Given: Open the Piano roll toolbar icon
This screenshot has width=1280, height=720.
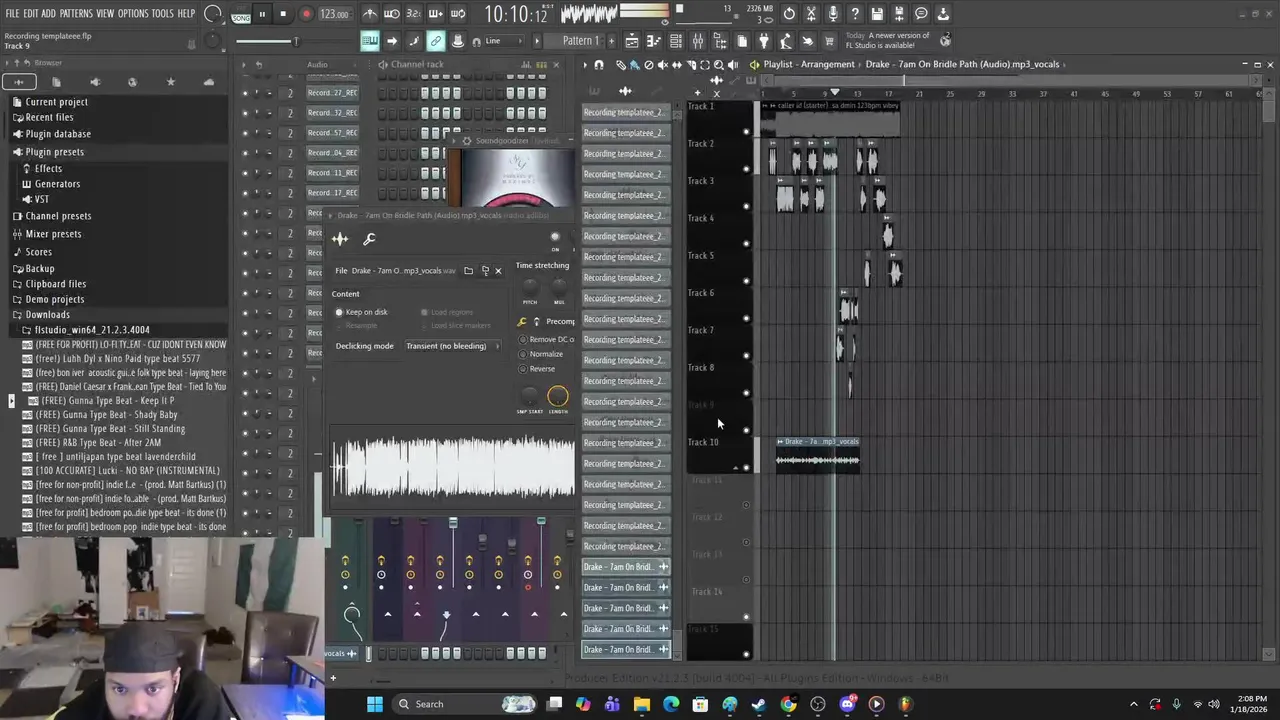Looking at the screenshot, I should coord(654,41).
